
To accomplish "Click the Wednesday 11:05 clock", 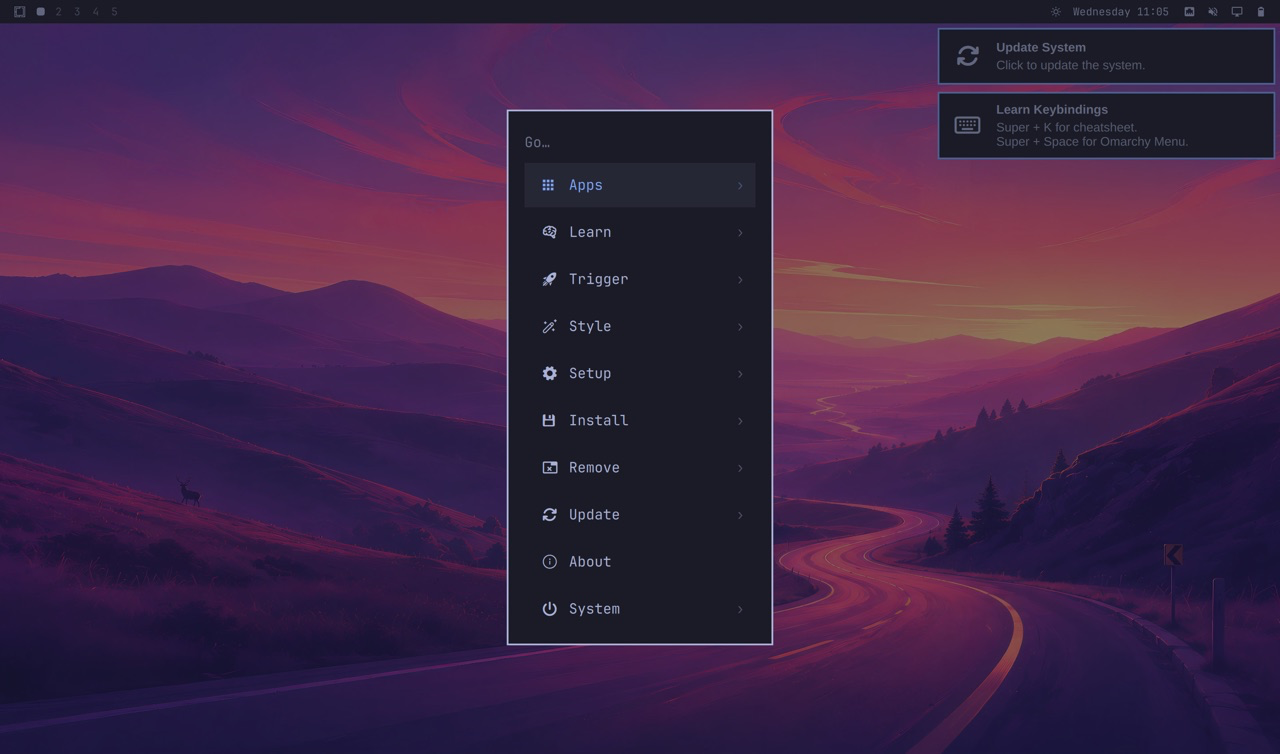I will click(x=1120, y=12).
